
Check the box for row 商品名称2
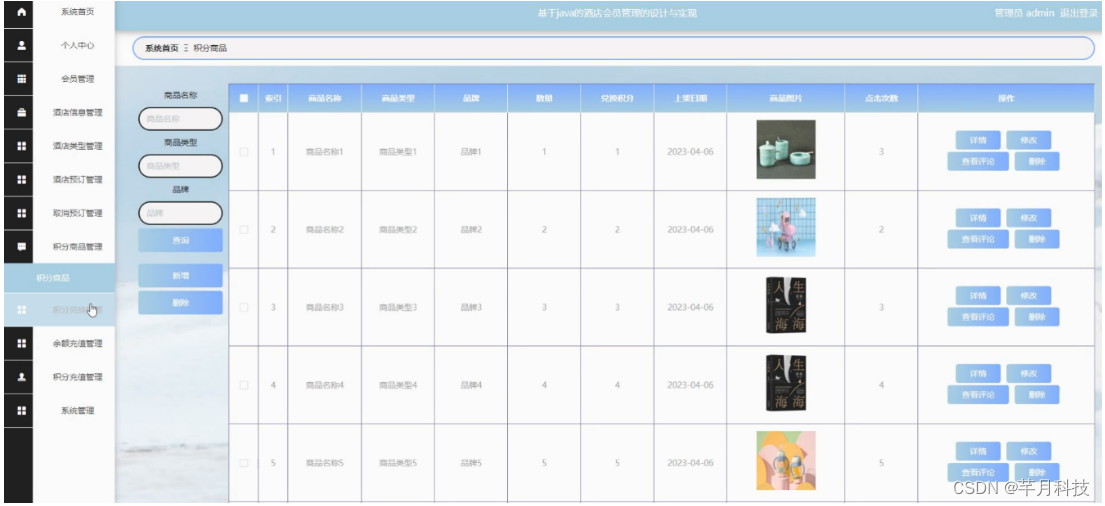pyautogui.click(x=244, y=230)
